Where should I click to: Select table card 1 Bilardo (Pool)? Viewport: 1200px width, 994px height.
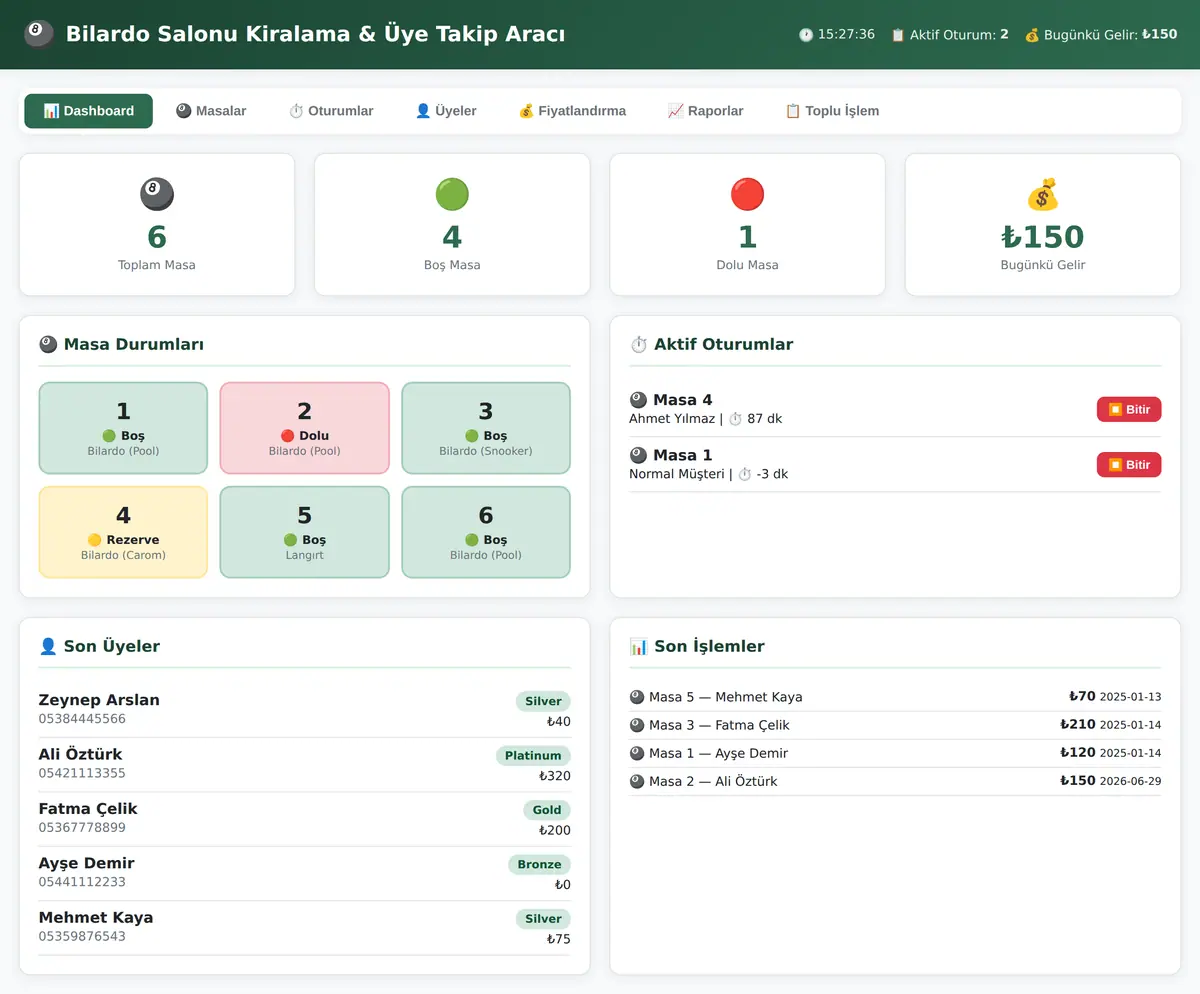point(123,428)
